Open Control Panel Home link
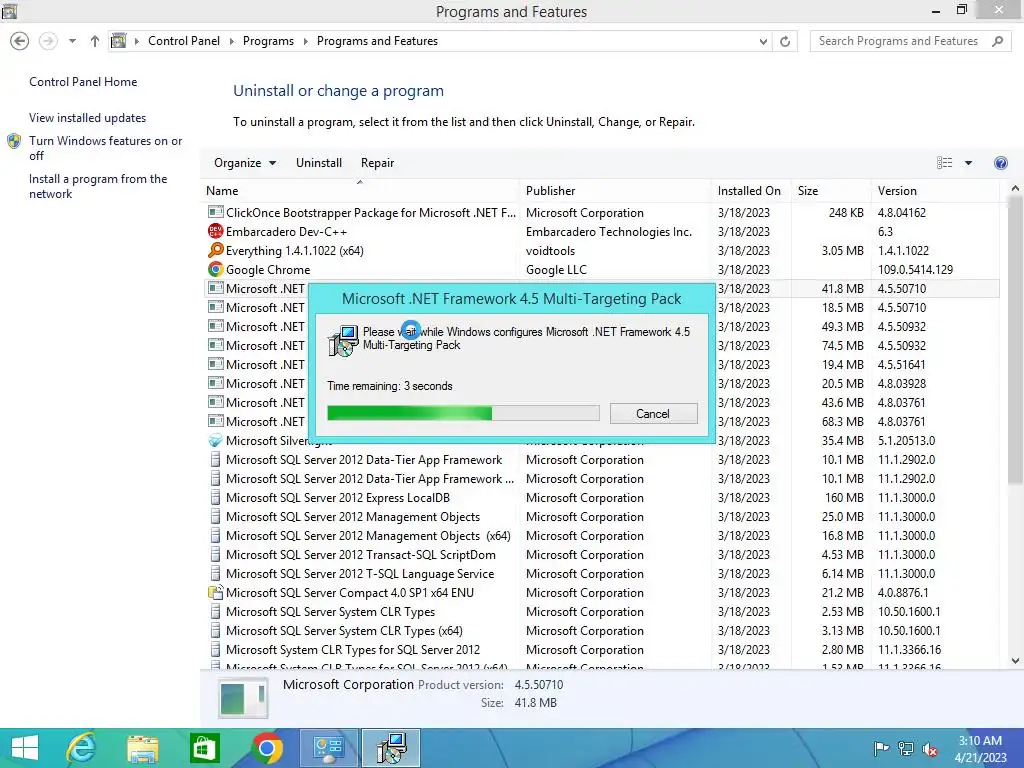The width and height of the screenshot is (1024, 768). (83, 82)
